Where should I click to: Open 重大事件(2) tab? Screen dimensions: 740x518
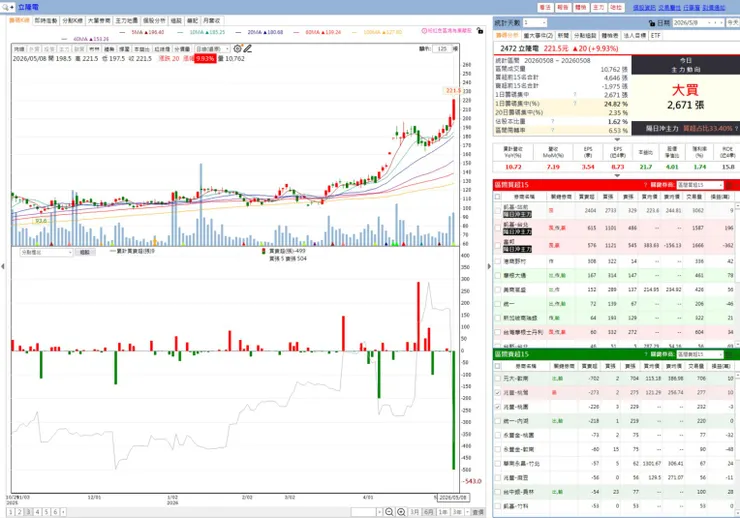[x=538, y=36]
